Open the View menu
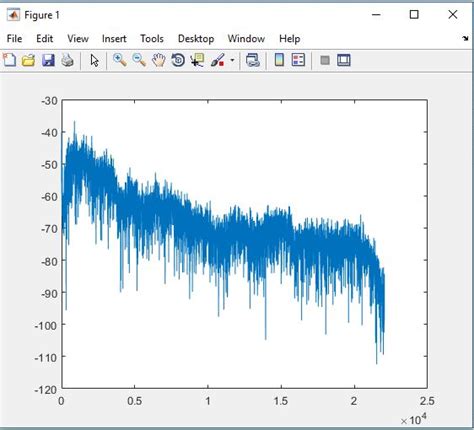 click(78, 39)
